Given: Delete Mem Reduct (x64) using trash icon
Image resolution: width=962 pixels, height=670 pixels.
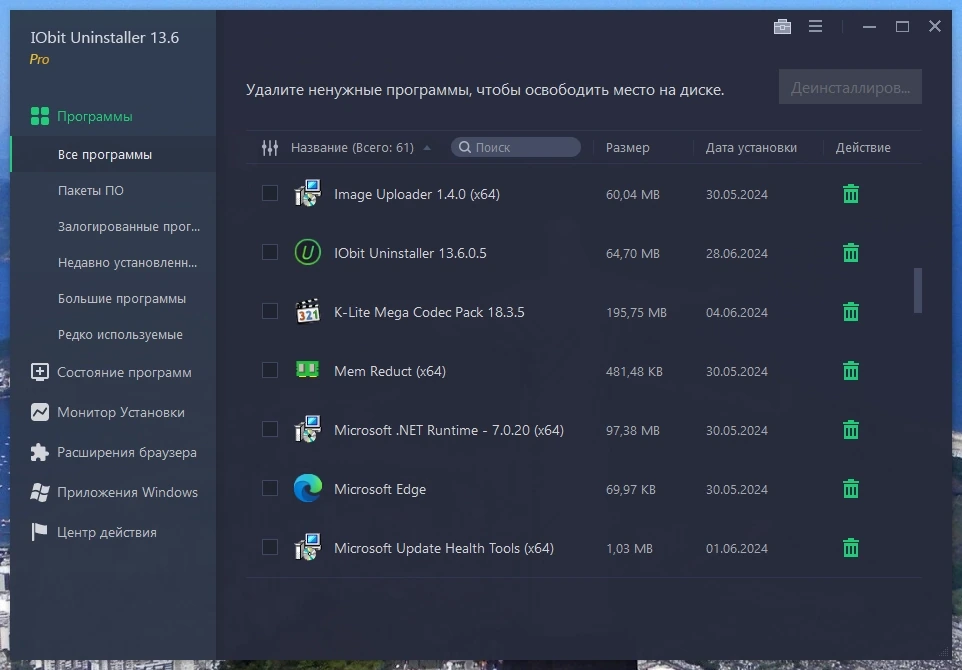Looking at the screenshot, I should point(850,371).
